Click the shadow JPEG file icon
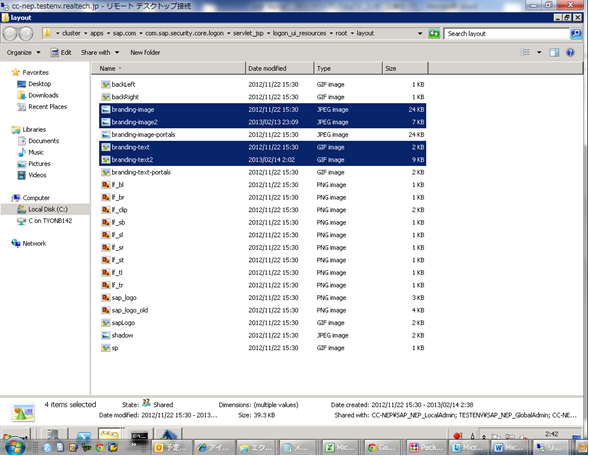 pyautogui.click(x=106, y=335)
